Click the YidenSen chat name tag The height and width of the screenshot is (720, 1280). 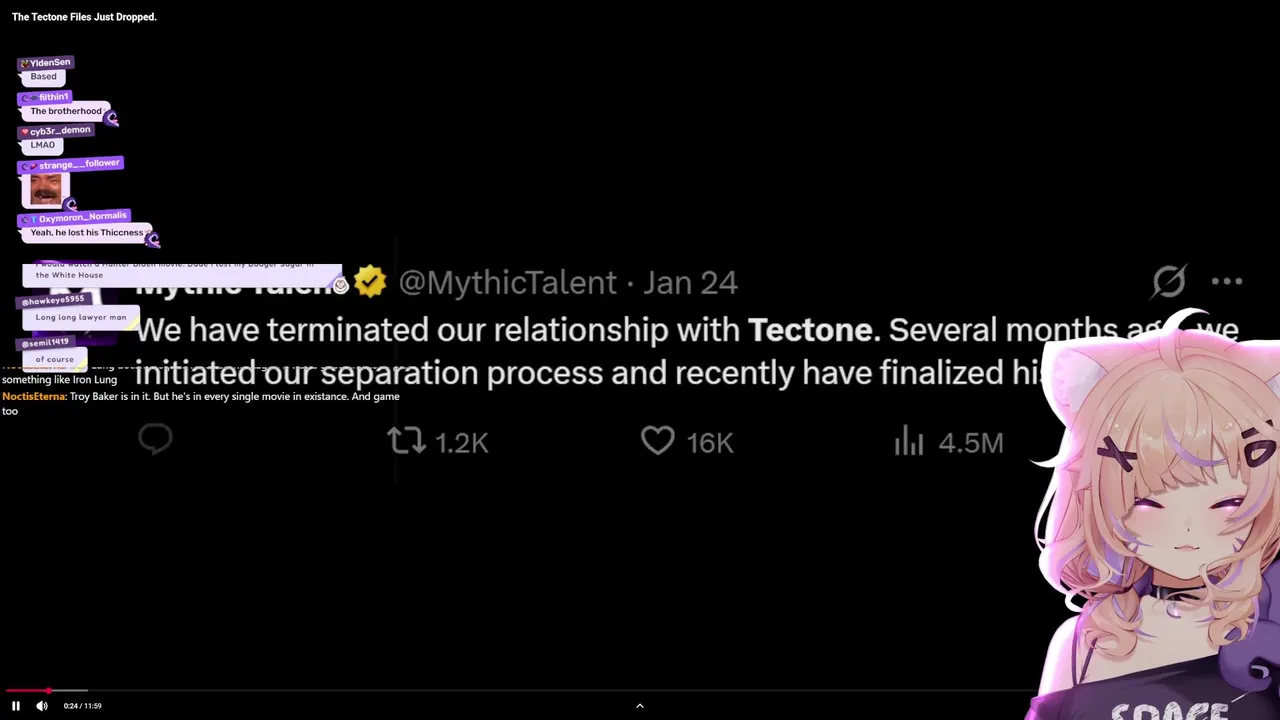[x=46, y=63]
